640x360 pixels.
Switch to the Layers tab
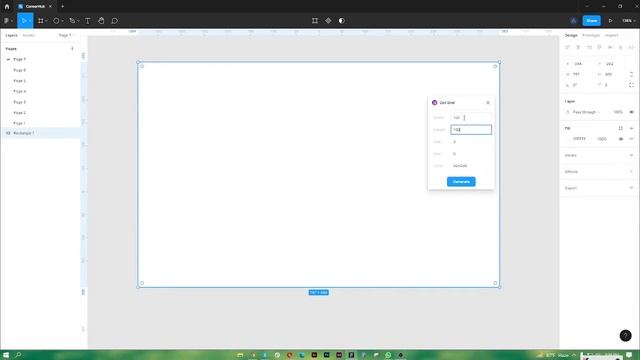click(11, 36)
